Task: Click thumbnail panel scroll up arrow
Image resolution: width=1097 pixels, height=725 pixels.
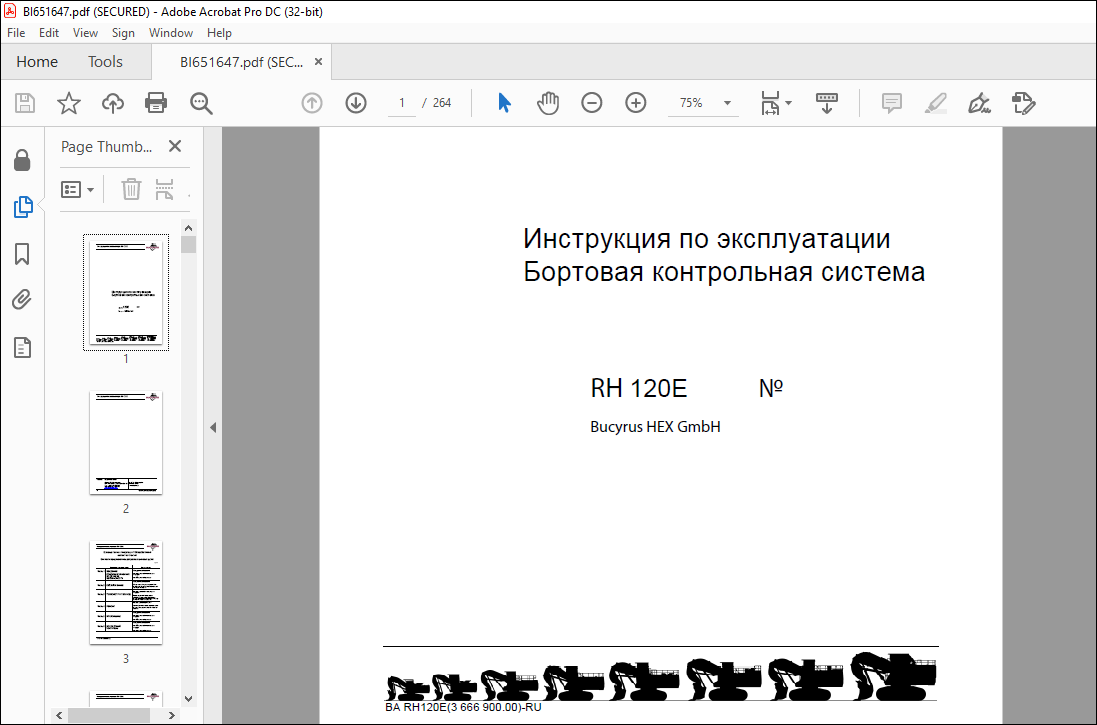Action: click(188, 227)
